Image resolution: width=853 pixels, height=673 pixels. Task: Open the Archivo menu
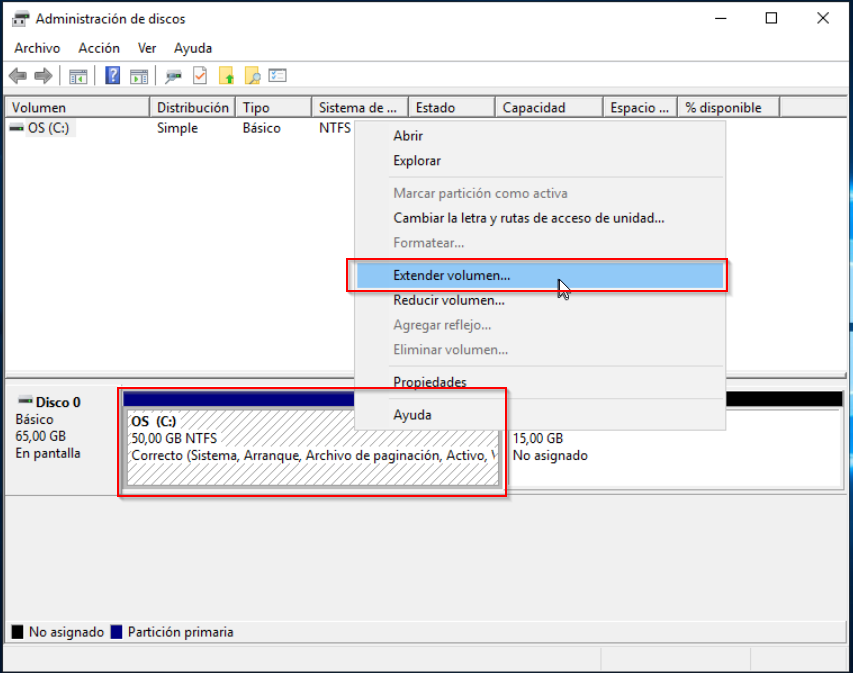coord(37,48)
